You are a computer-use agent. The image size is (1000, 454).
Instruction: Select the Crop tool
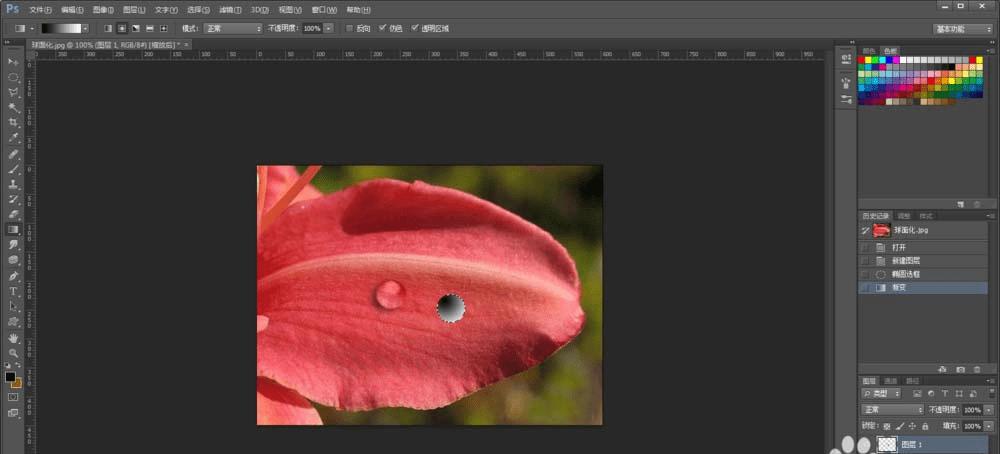click(14, 122)
